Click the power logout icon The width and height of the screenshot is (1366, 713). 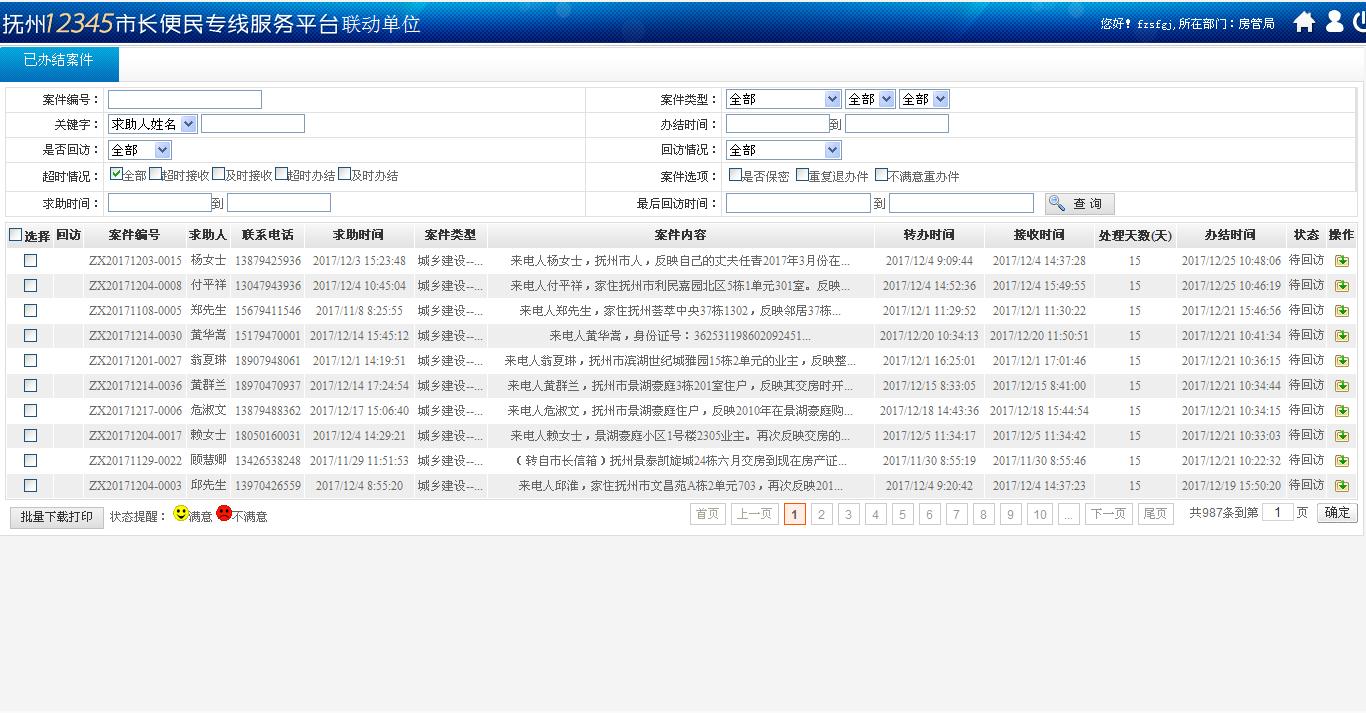click(1360, 22)
